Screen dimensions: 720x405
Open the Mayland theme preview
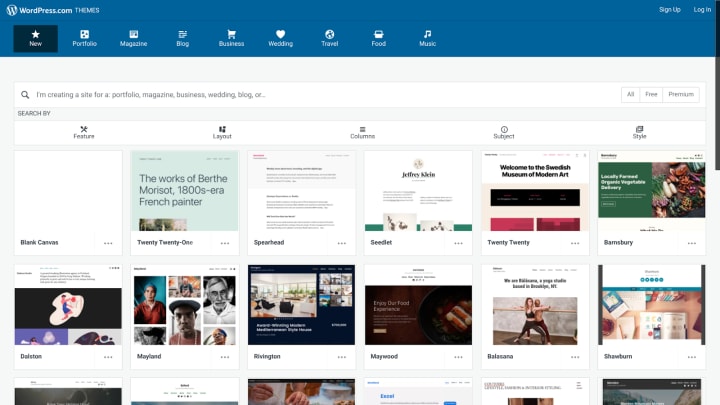click(x=185, y=305)
